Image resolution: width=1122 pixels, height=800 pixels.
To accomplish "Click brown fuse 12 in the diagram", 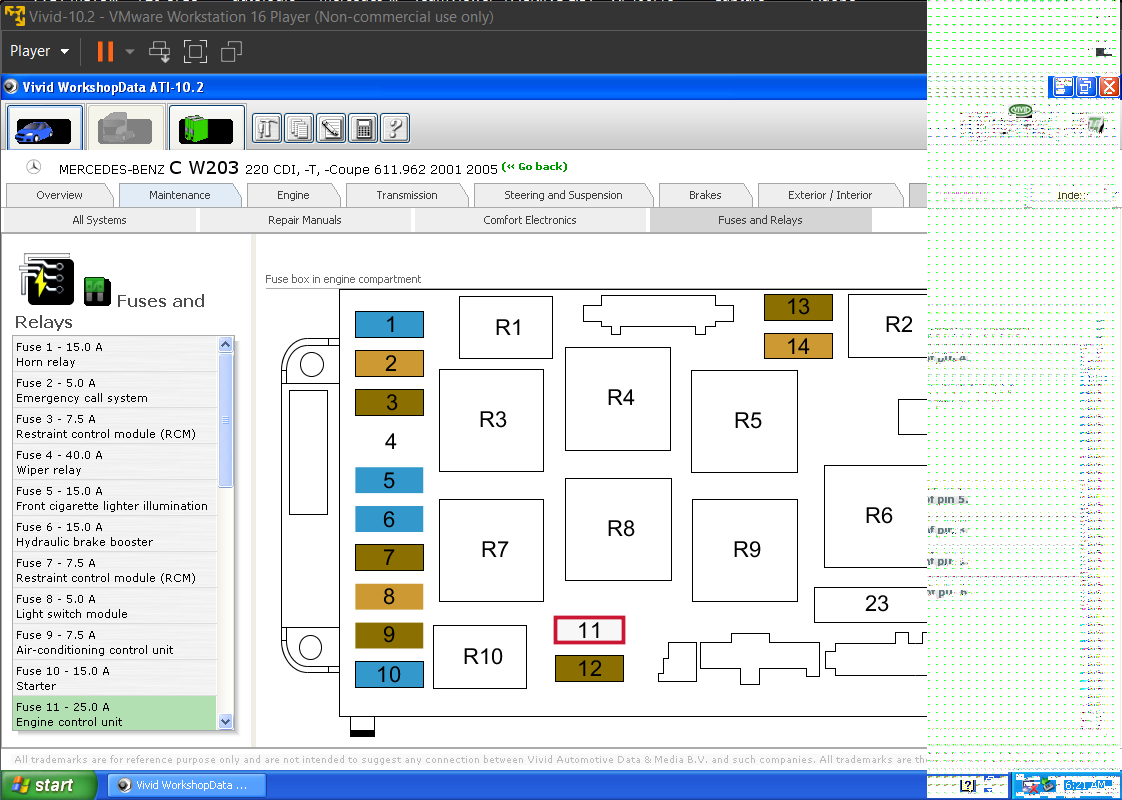I will pos(590,668).
